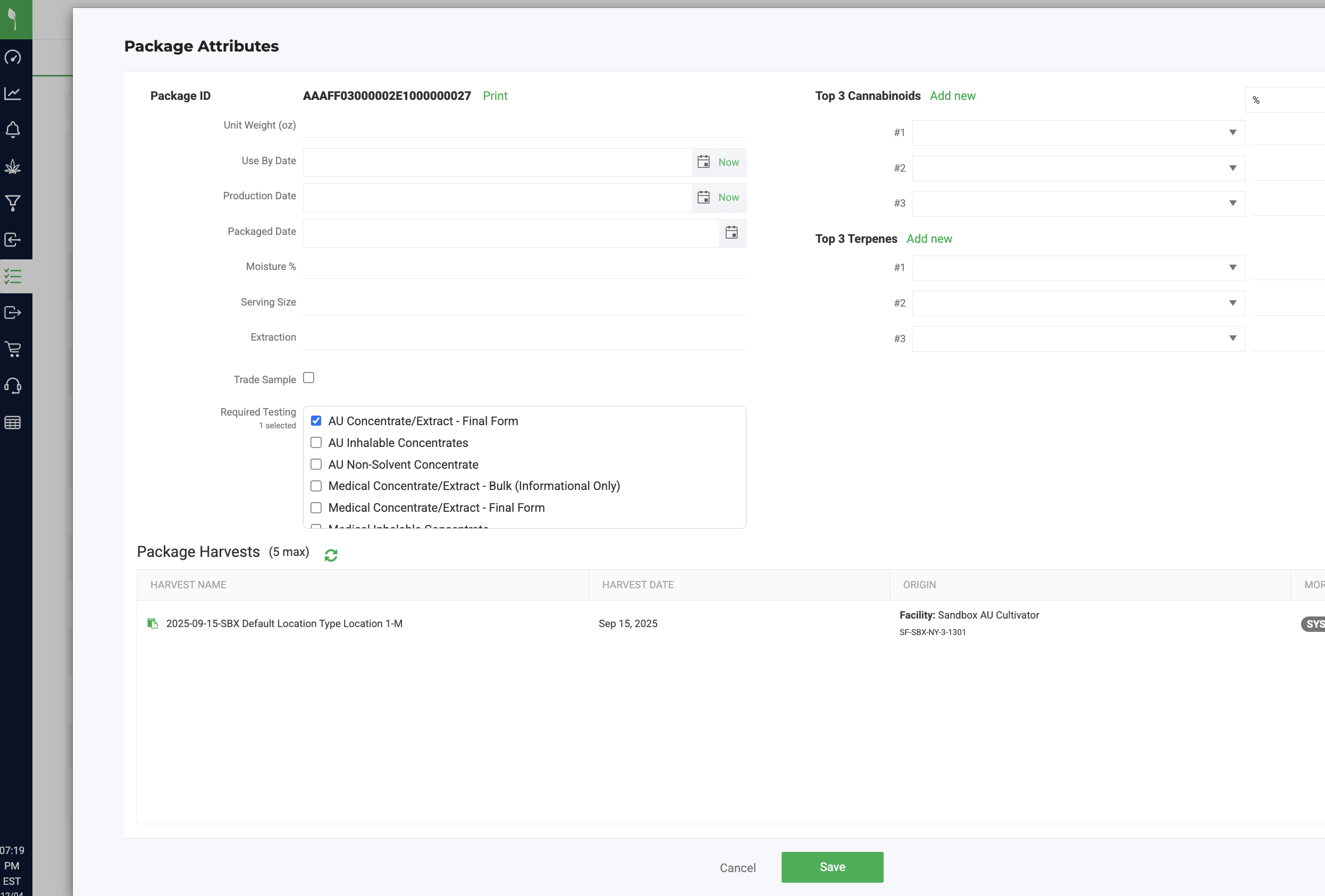Click the notifications bell sidebar icon

(x=13, y=130)
